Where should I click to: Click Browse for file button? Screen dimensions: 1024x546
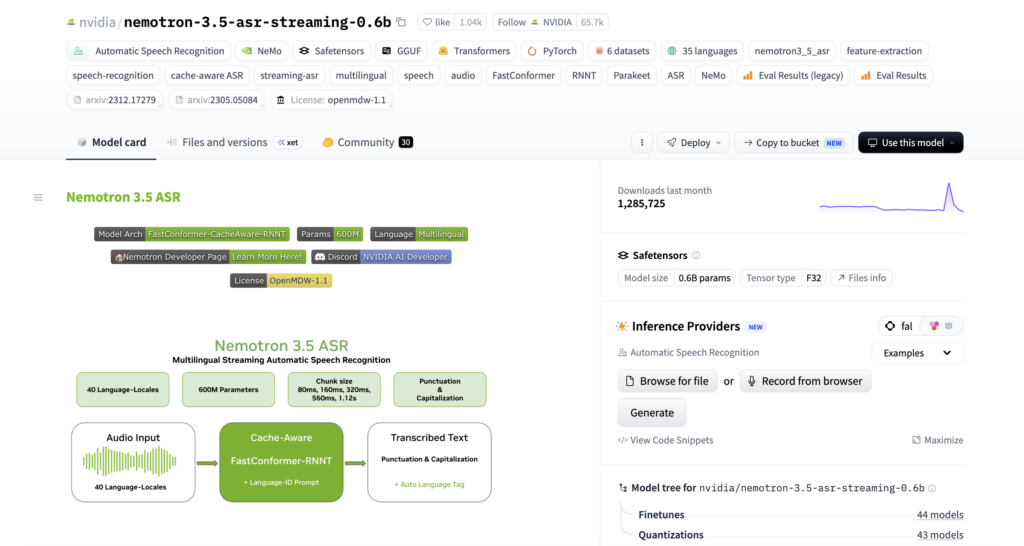pyautogui.click(x=667, y=381)
